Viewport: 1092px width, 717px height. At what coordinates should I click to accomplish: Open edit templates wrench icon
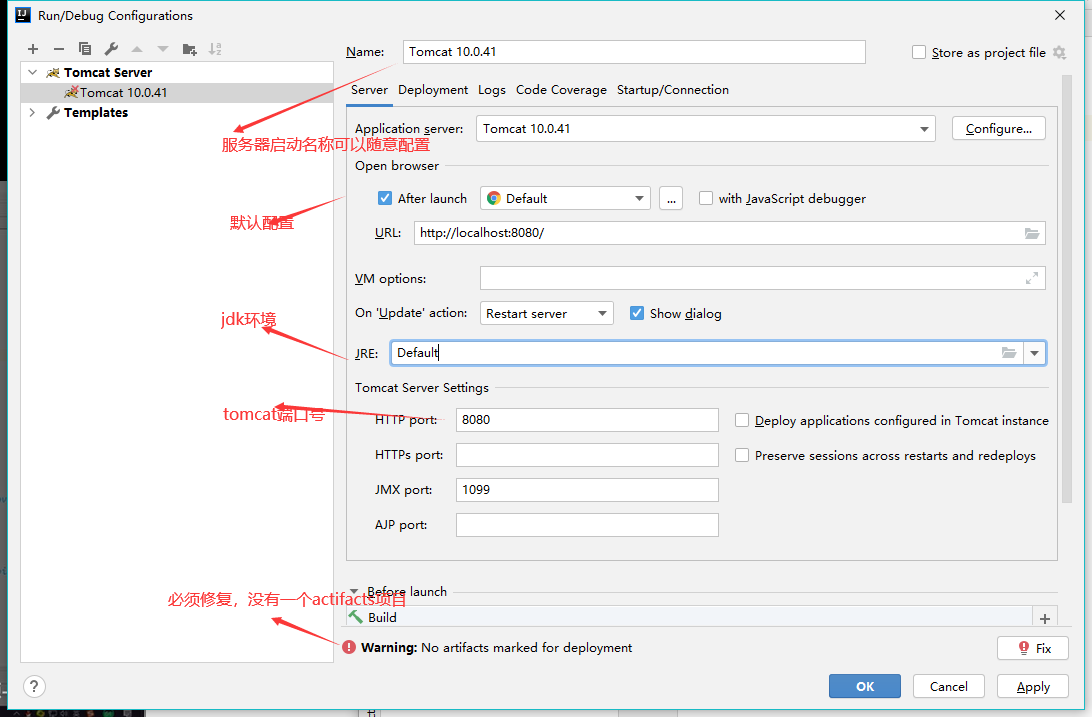pyautogui.click(x=111, y=49)
